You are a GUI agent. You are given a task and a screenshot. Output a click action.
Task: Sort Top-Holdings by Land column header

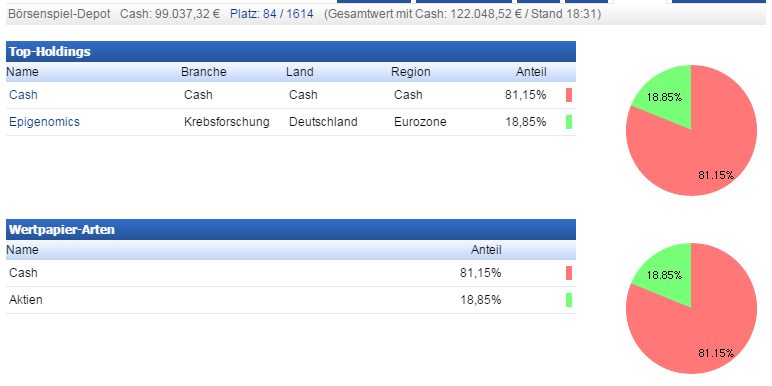tap(299, 72)
